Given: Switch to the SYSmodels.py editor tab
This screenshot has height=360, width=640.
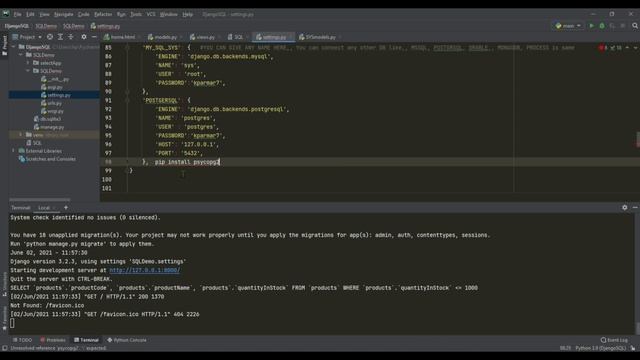Looking at the screenshot, I should coord(320,37).
